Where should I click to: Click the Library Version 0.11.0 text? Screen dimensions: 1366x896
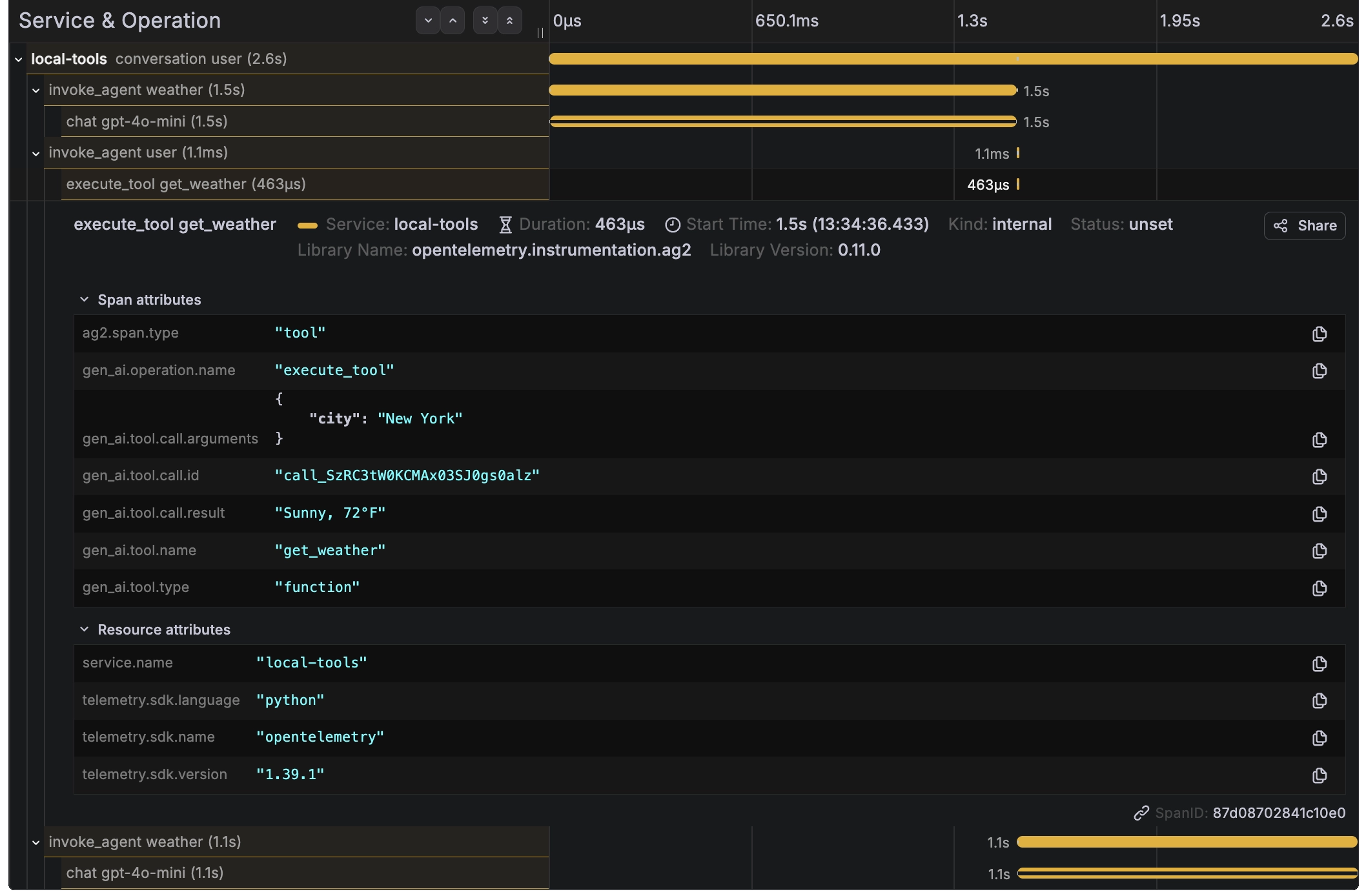pyautogui.click(x=795, y=250)
